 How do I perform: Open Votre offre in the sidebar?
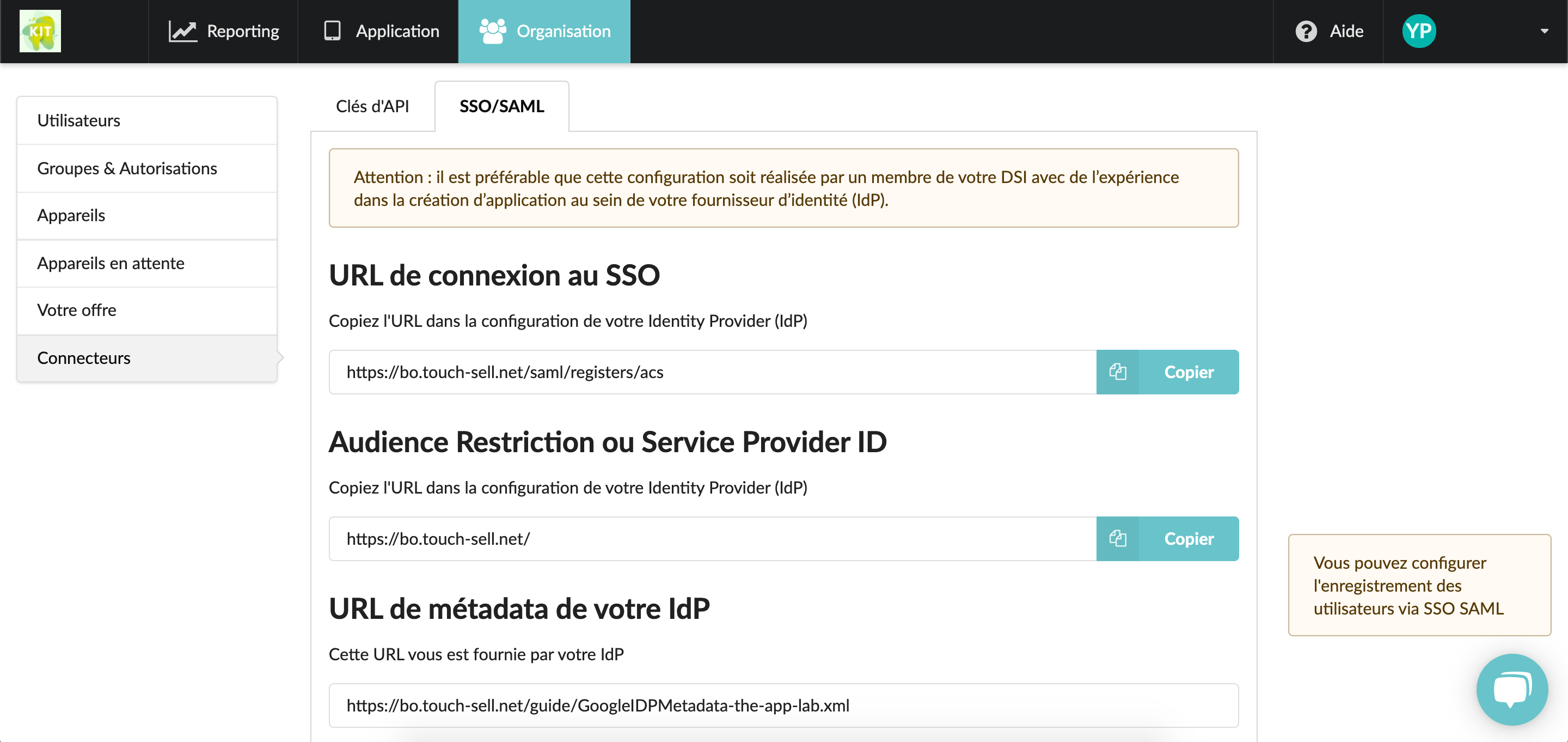click(x=146, y=310)
